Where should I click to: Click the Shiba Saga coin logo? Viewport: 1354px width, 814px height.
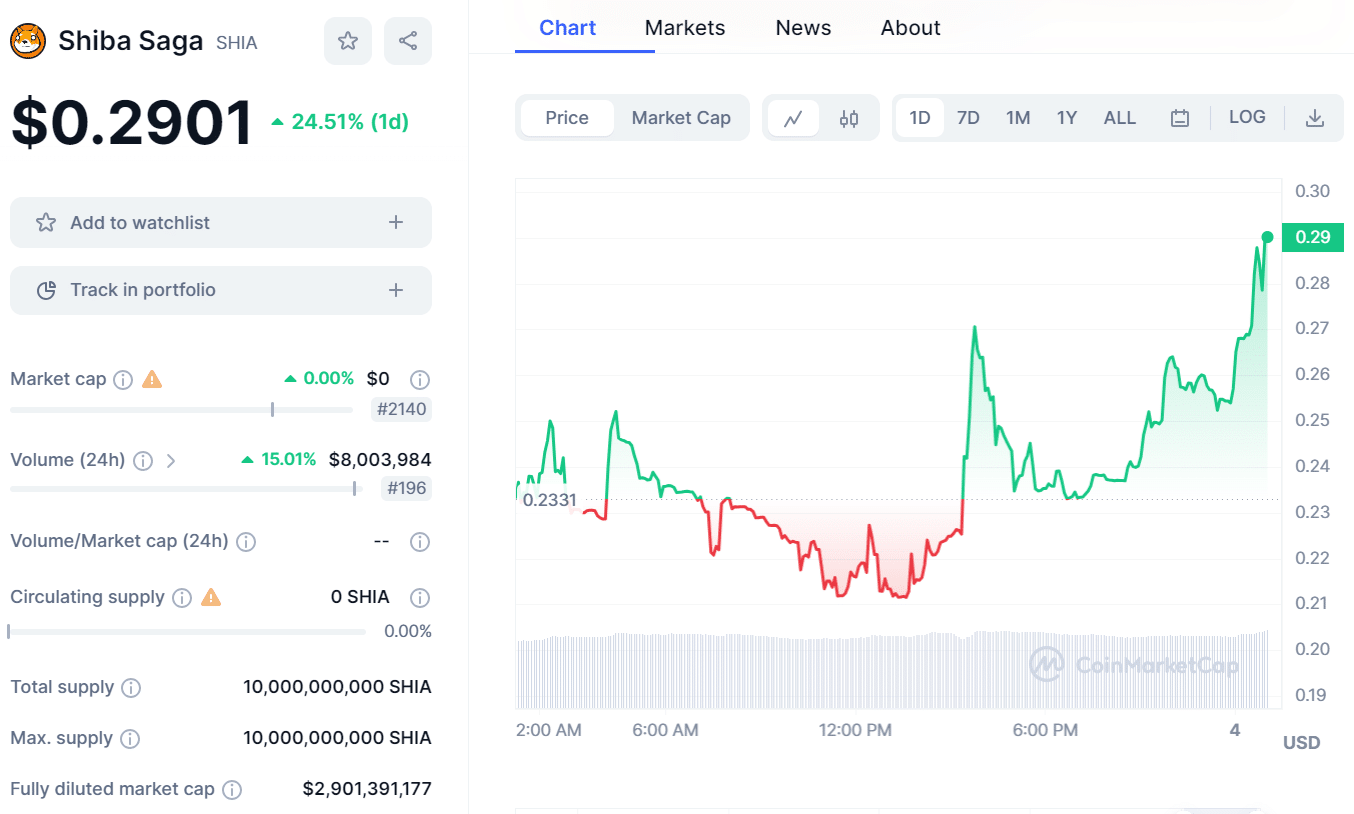[28, 41]
